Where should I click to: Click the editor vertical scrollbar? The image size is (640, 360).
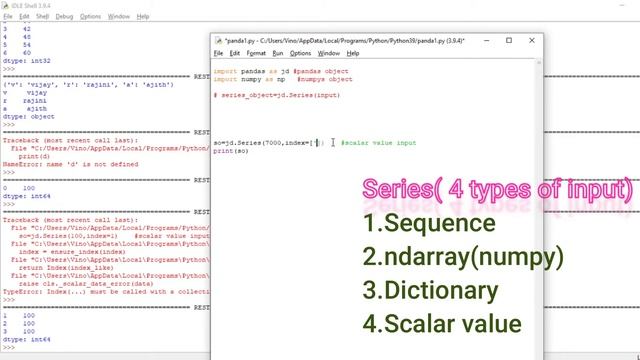click(539, 208)
